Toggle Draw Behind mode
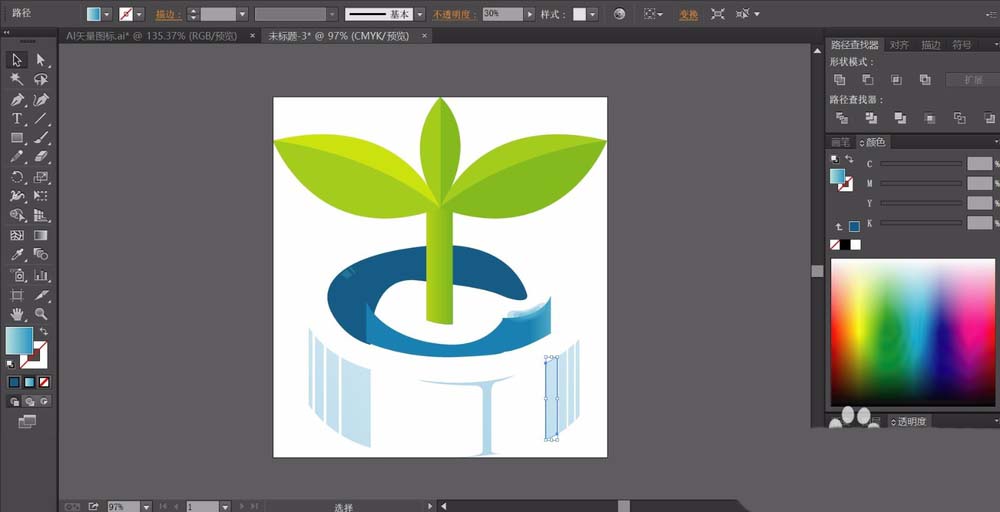This screenshot has height=512, width=1000. (29, 402)
